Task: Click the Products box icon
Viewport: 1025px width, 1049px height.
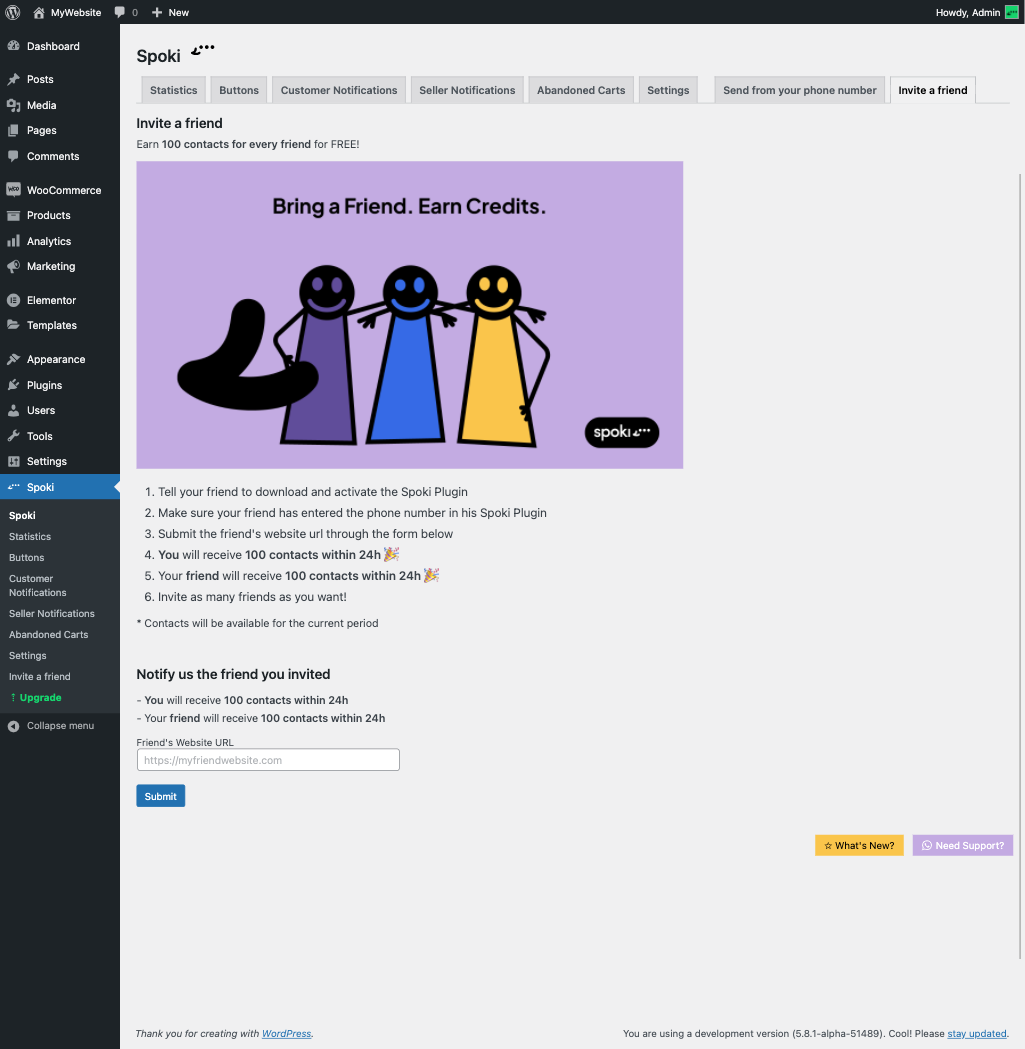Action: pyautogui.click(x=13, y=215)
